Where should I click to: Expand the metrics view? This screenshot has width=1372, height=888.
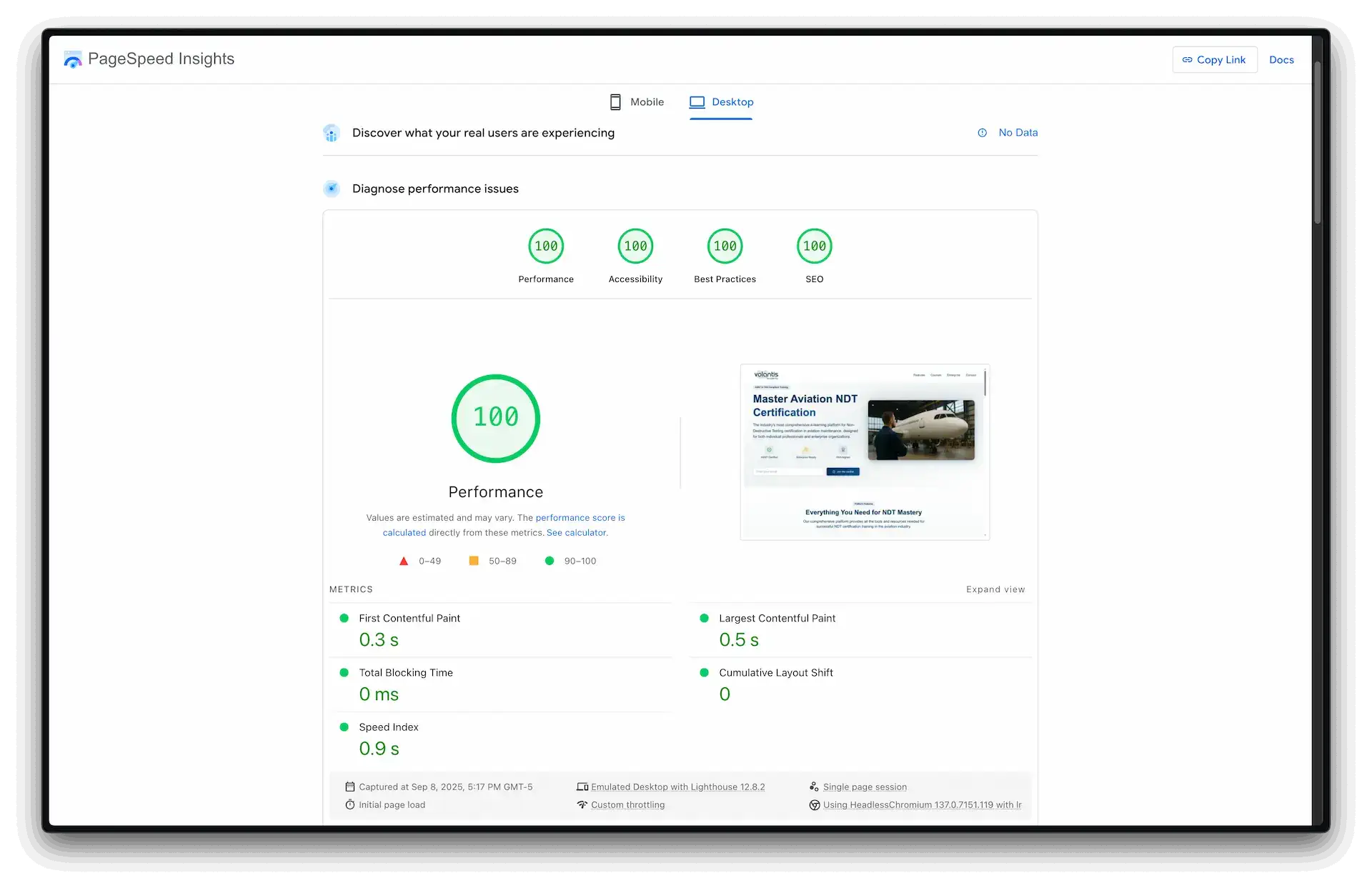[x=995, y=589]
